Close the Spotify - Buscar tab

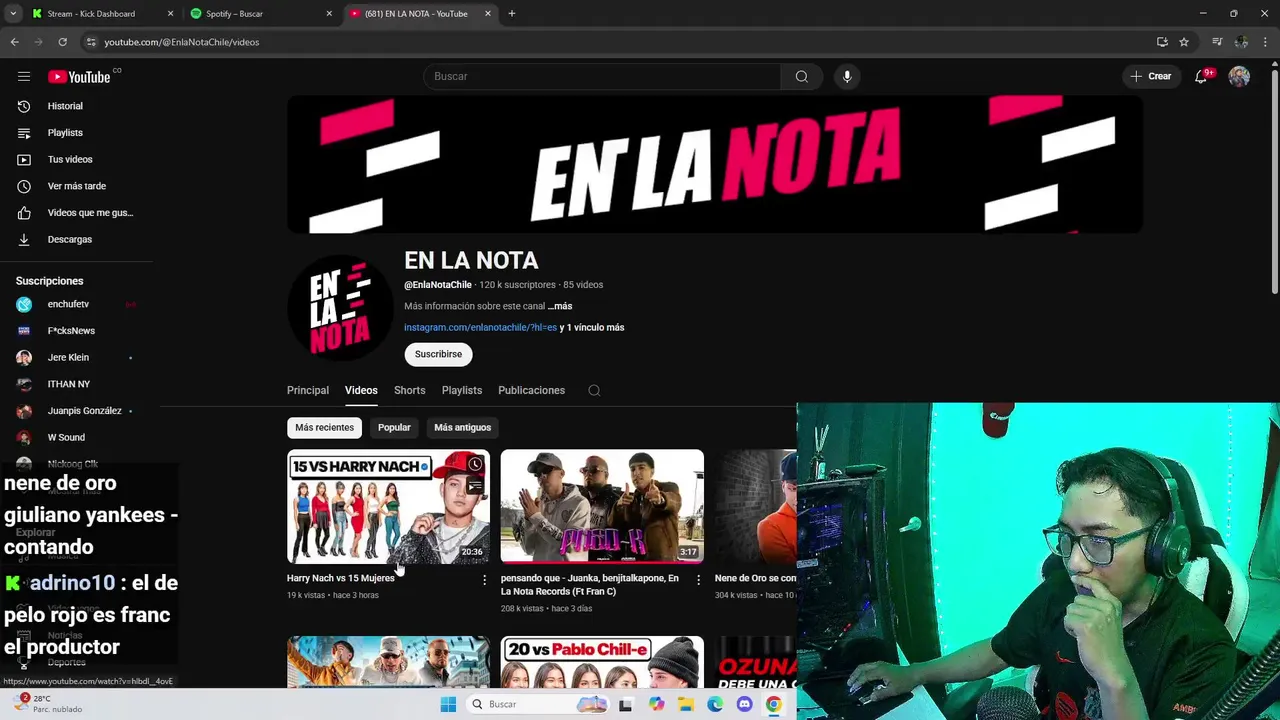[329, 14]
